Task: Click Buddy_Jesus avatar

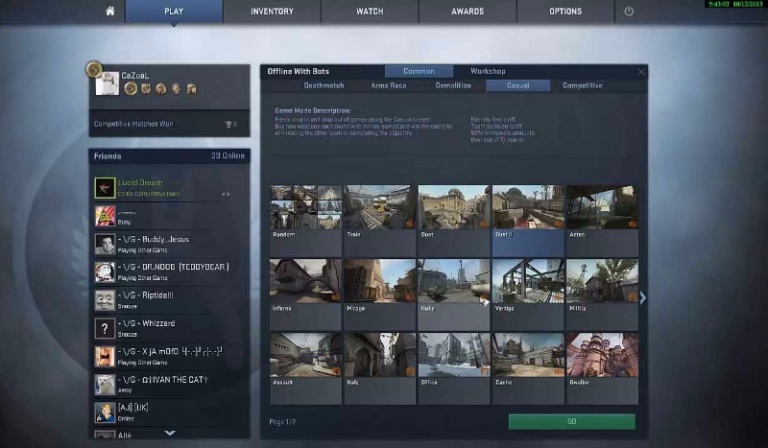Action: tap(105, 244)
